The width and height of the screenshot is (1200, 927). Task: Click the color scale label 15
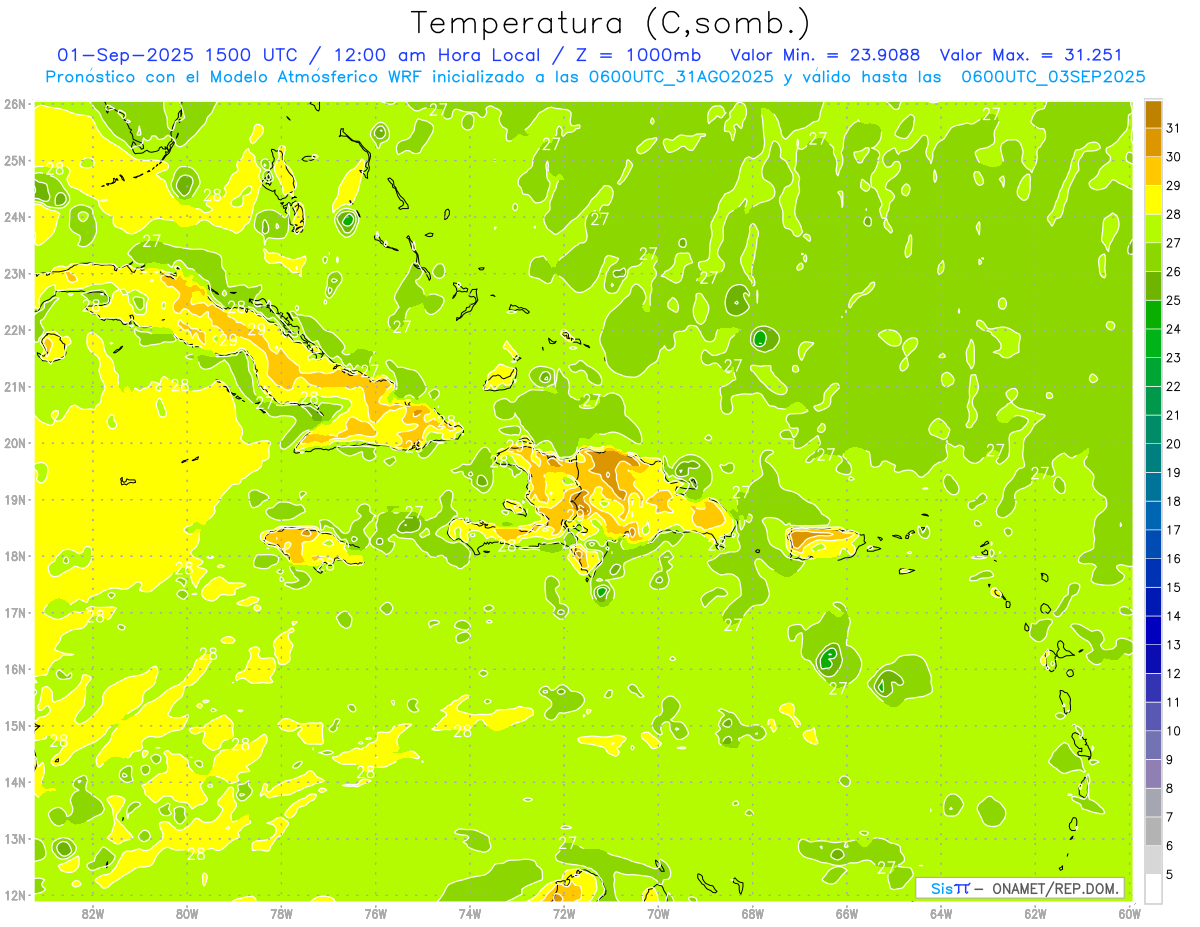1173,587
